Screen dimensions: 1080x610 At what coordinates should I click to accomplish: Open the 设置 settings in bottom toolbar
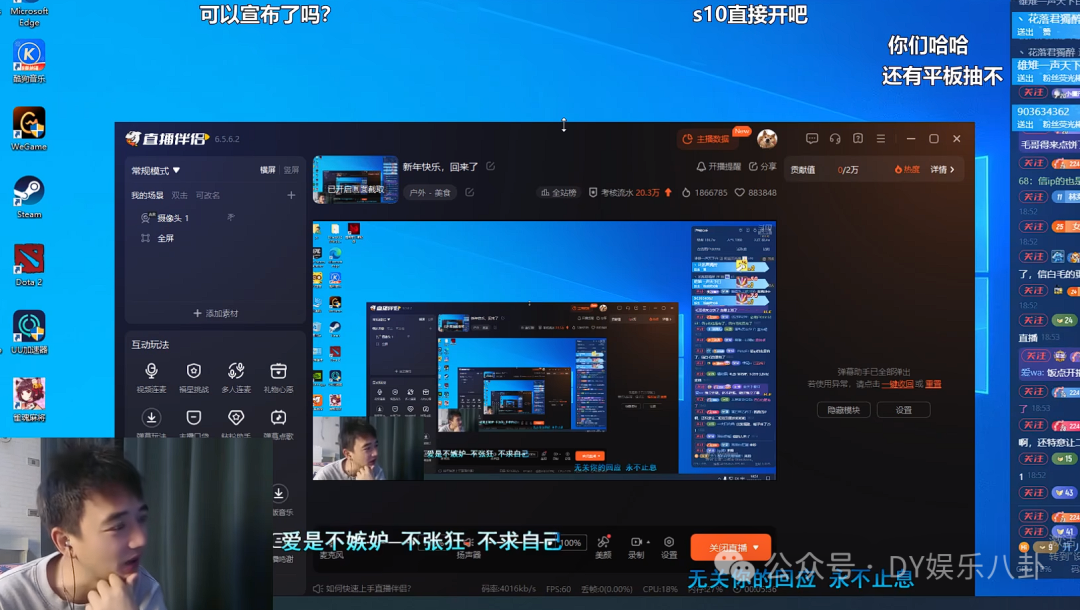coord(669,547)
